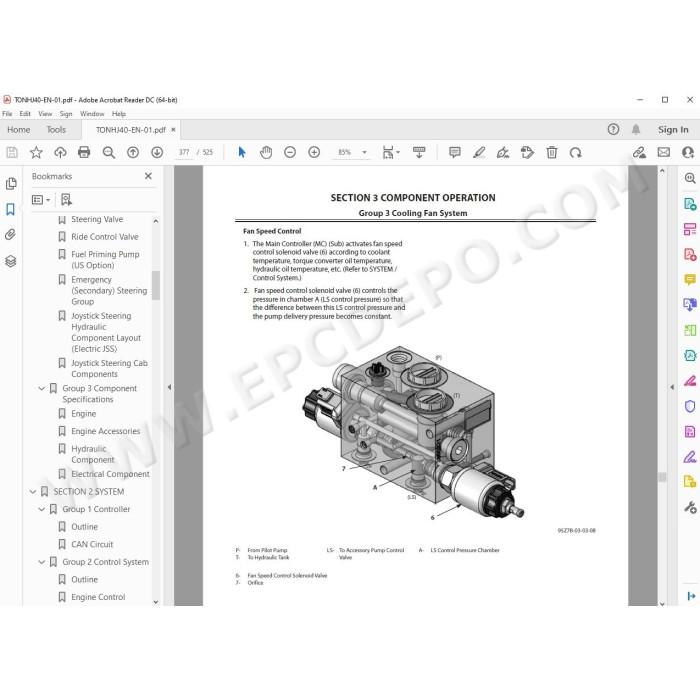700x700 pixels.
Task: Expand the right tools pane arrow
Action: click(672, 388)
